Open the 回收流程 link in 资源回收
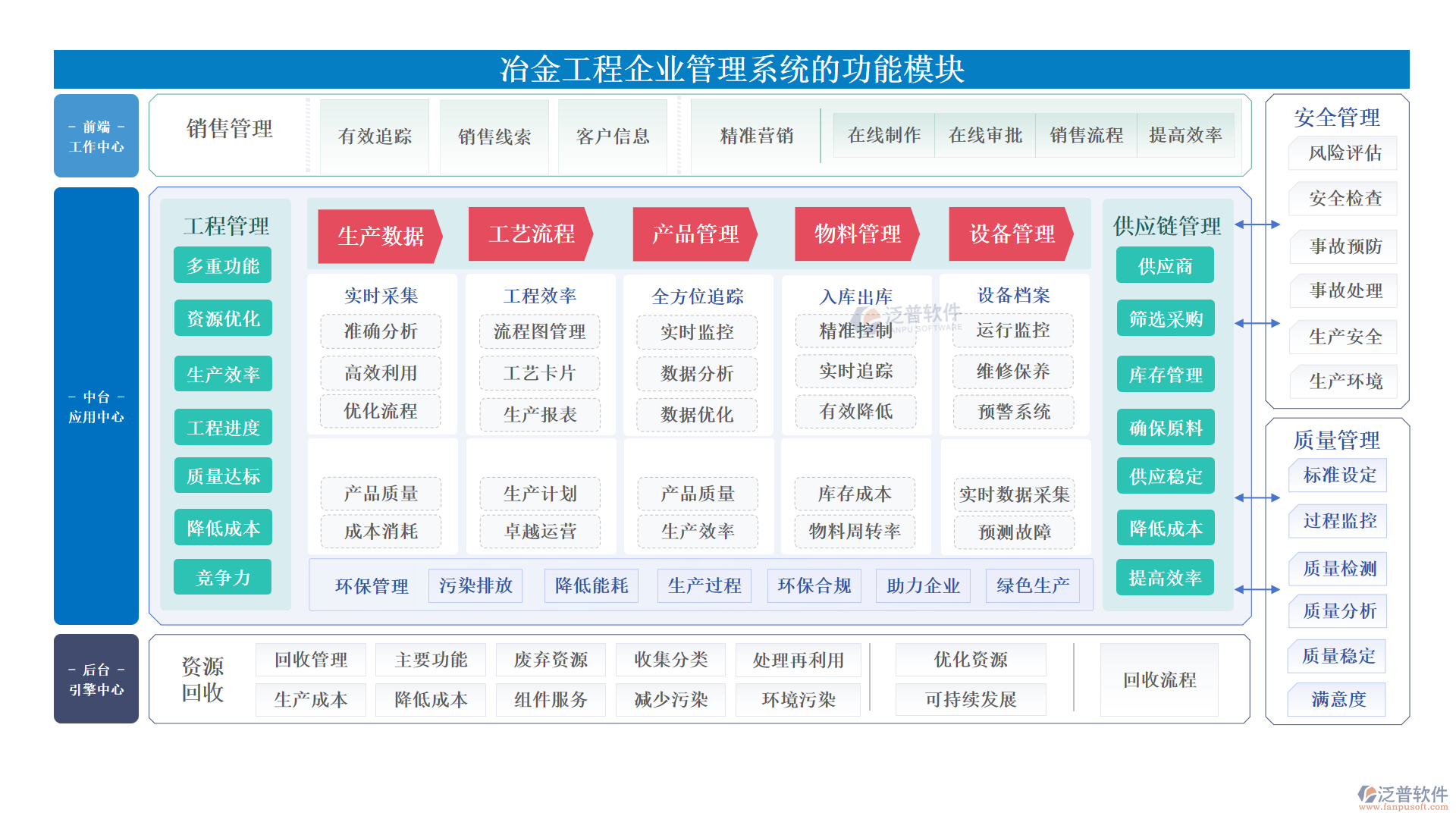 pyautogui.click(x=1159, y=679)
